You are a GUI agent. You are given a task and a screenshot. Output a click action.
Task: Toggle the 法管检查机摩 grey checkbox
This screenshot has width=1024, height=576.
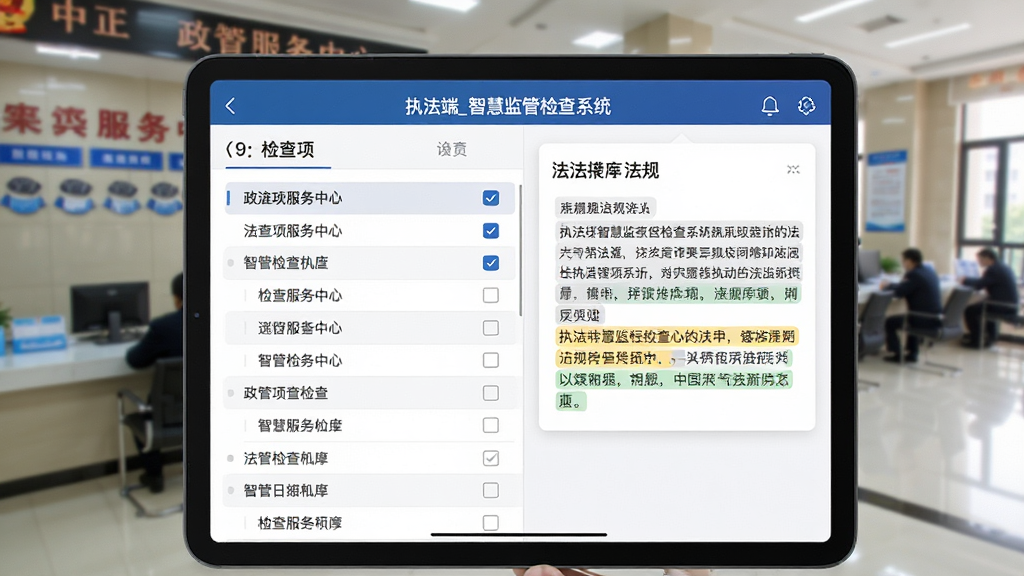(490, 458)
